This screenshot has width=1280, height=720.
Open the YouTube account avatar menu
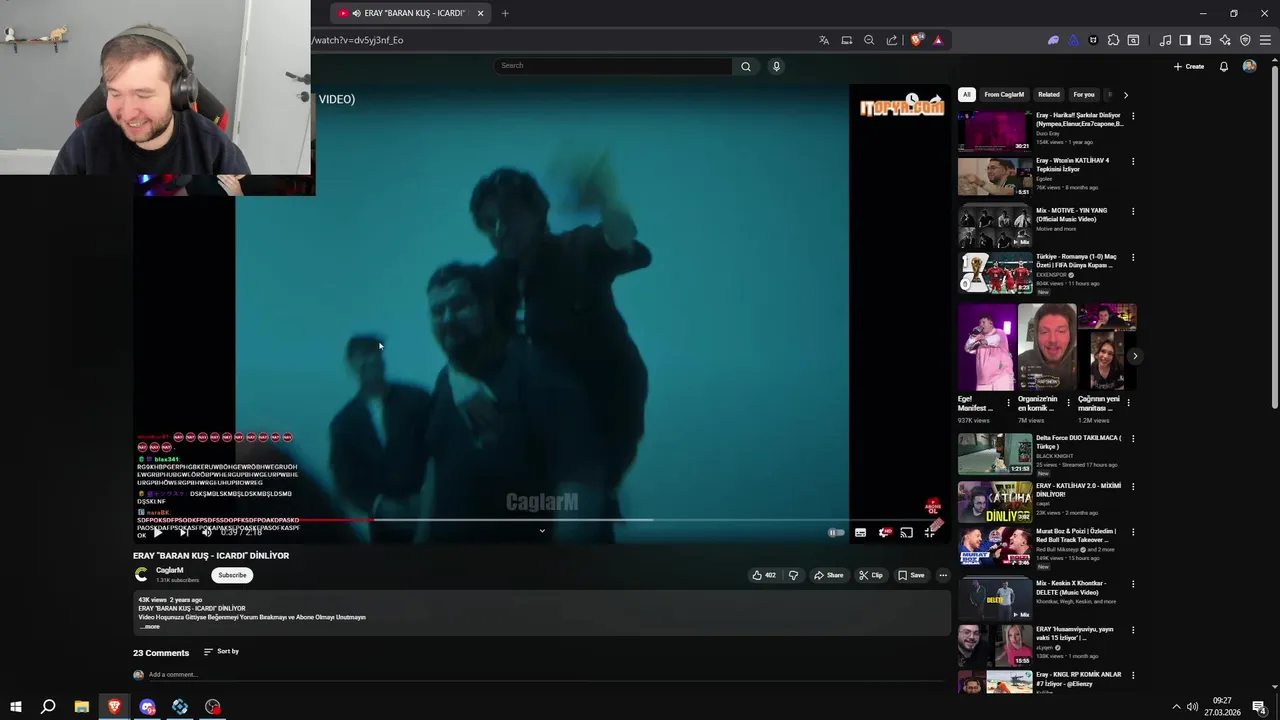pos(1249,66)
